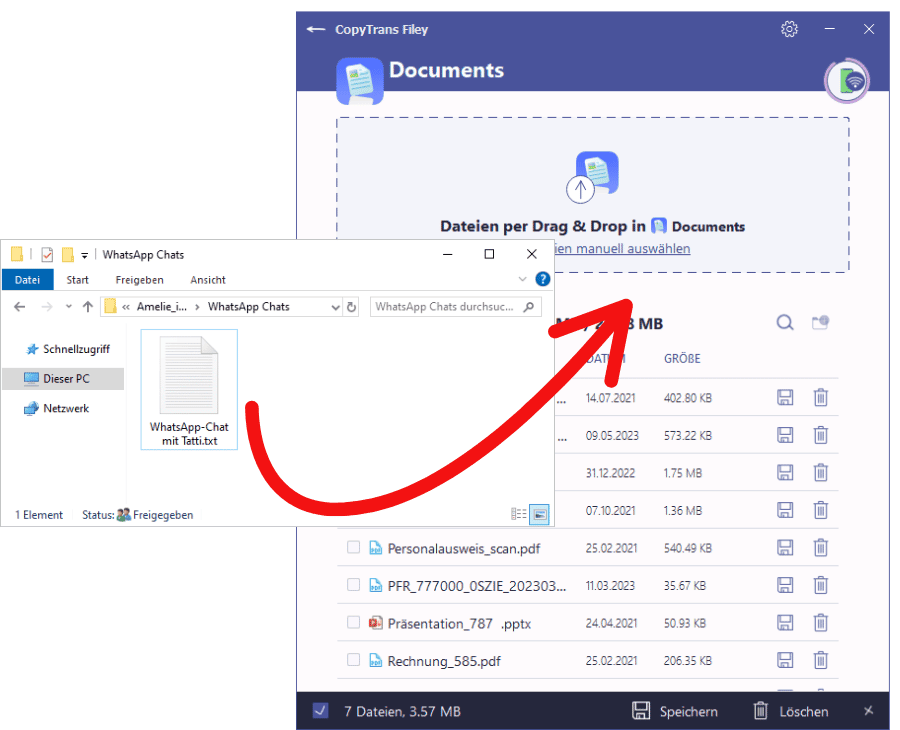Open the document list search magnifier

tap(785, 323)
